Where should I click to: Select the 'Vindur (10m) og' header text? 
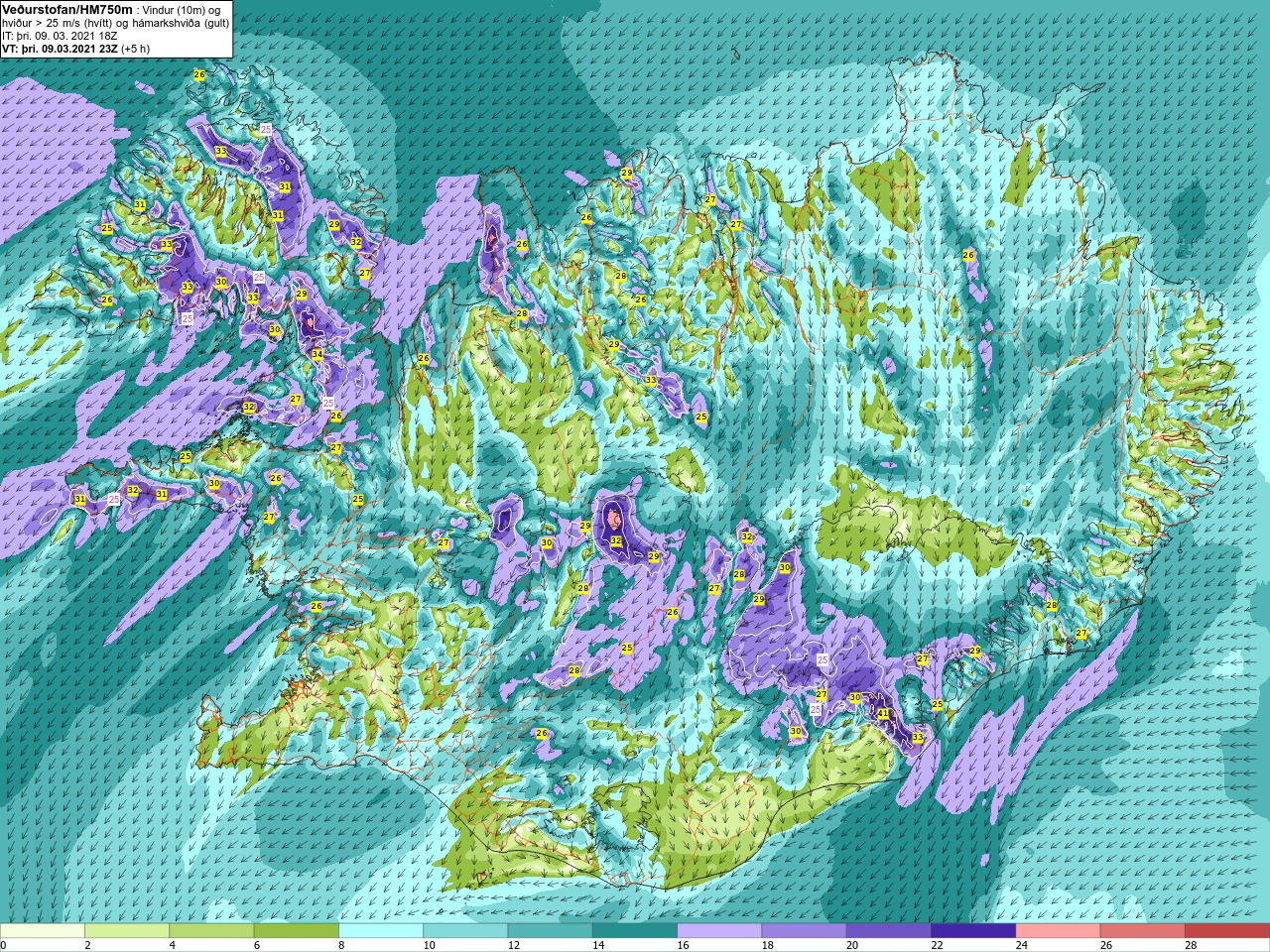click(x=182, y=10)
